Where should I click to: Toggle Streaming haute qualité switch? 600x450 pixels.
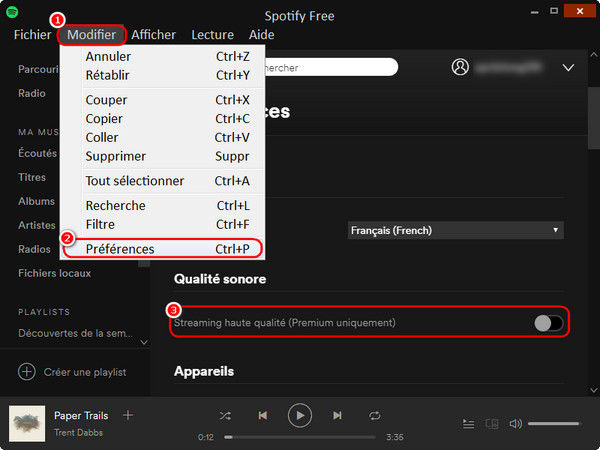click(549, 323)
